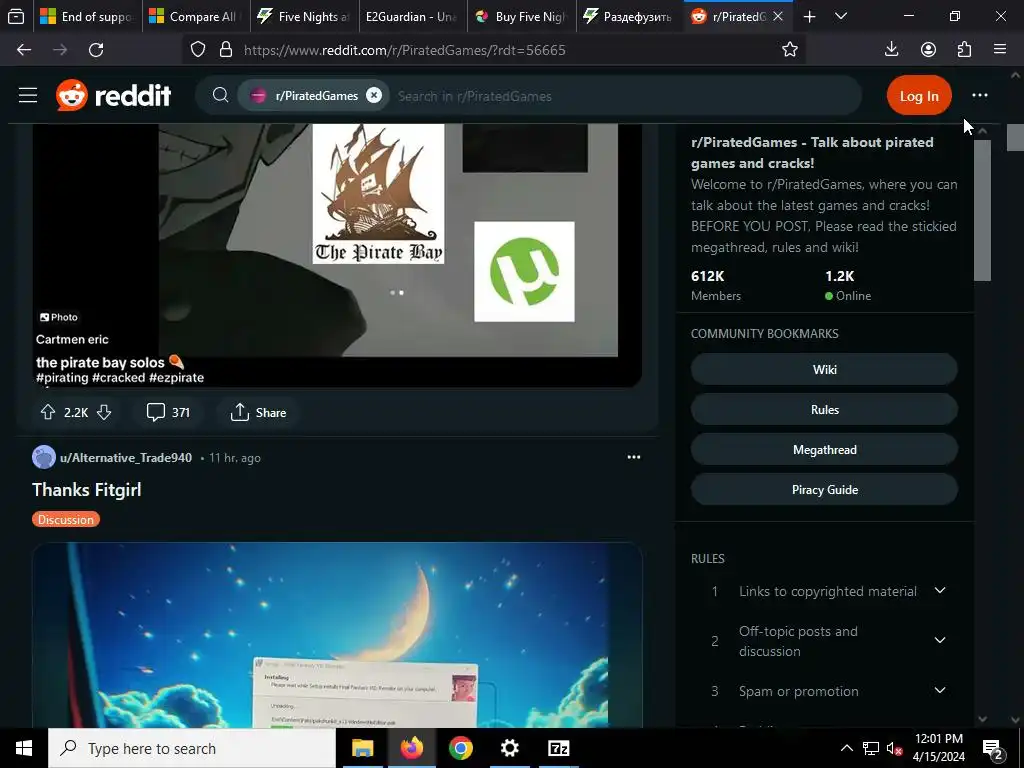Click the muted volume tray icon
This screenshot has width=1024, height=768.
pos(894,748)
